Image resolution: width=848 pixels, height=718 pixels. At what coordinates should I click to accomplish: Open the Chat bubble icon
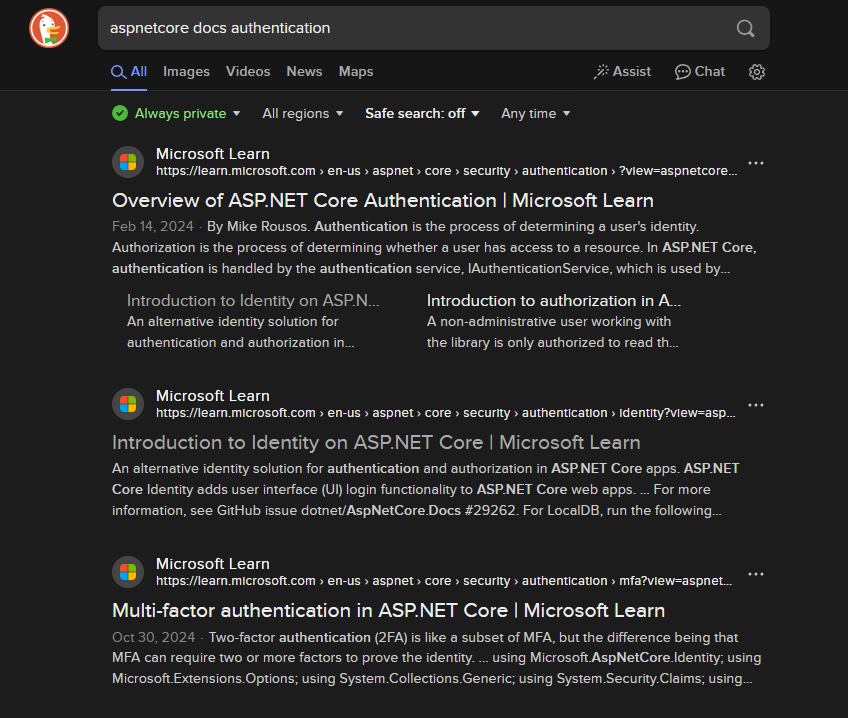point(700,72)
